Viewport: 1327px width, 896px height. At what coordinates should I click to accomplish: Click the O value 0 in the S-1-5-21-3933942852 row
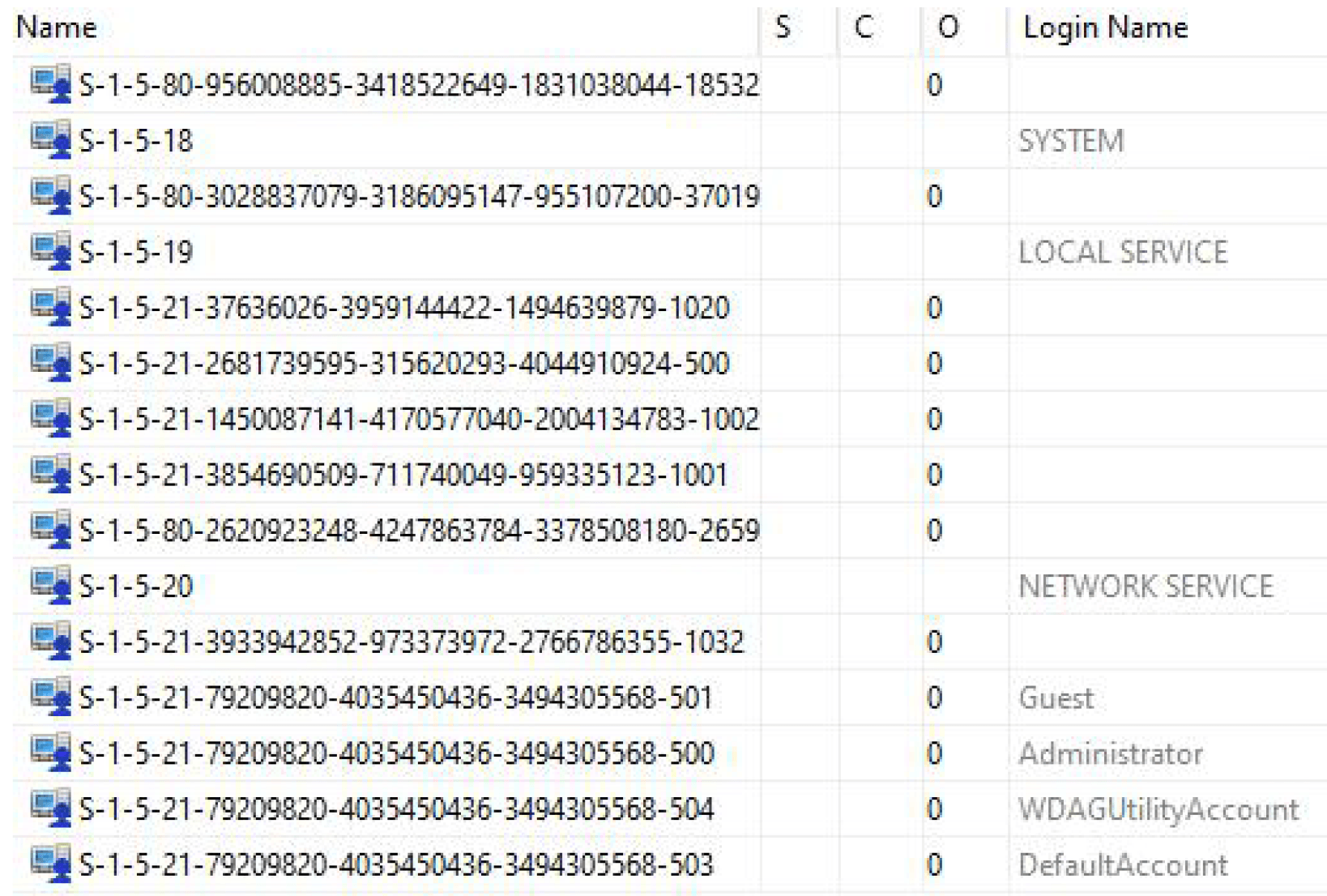point(934,642)
